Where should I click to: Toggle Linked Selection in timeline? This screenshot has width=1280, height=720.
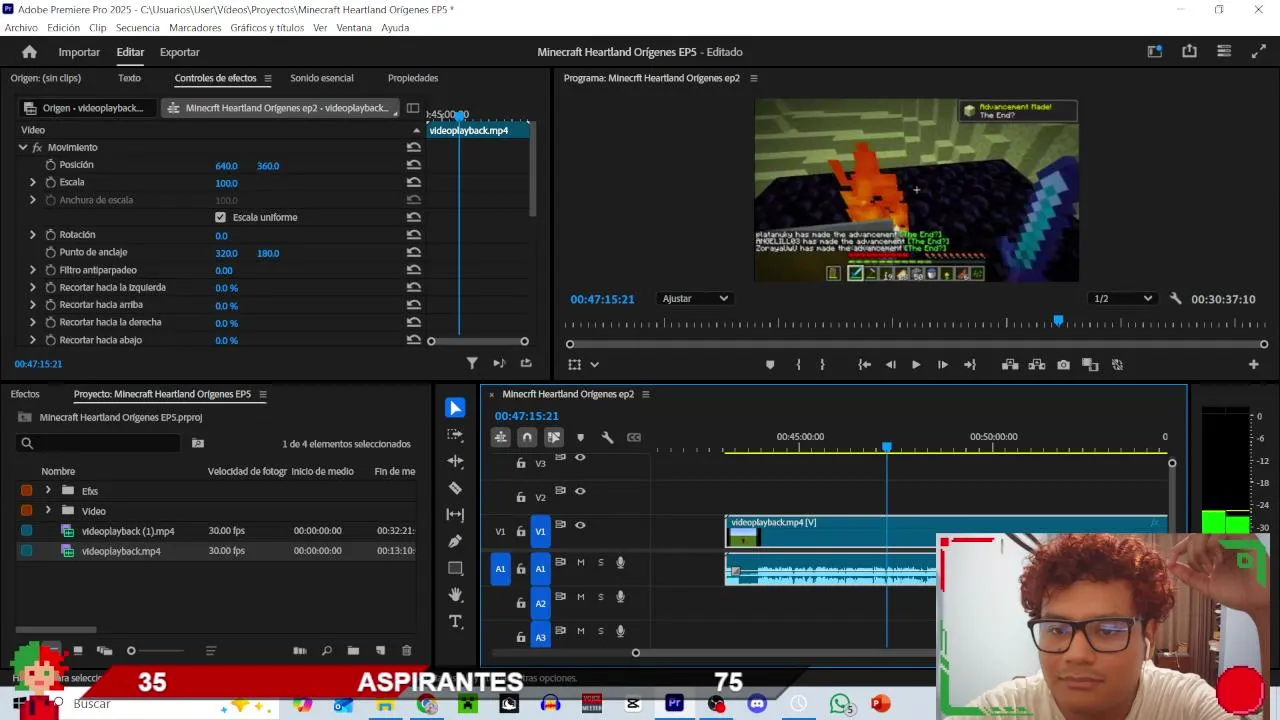click(x=553, y=437)
